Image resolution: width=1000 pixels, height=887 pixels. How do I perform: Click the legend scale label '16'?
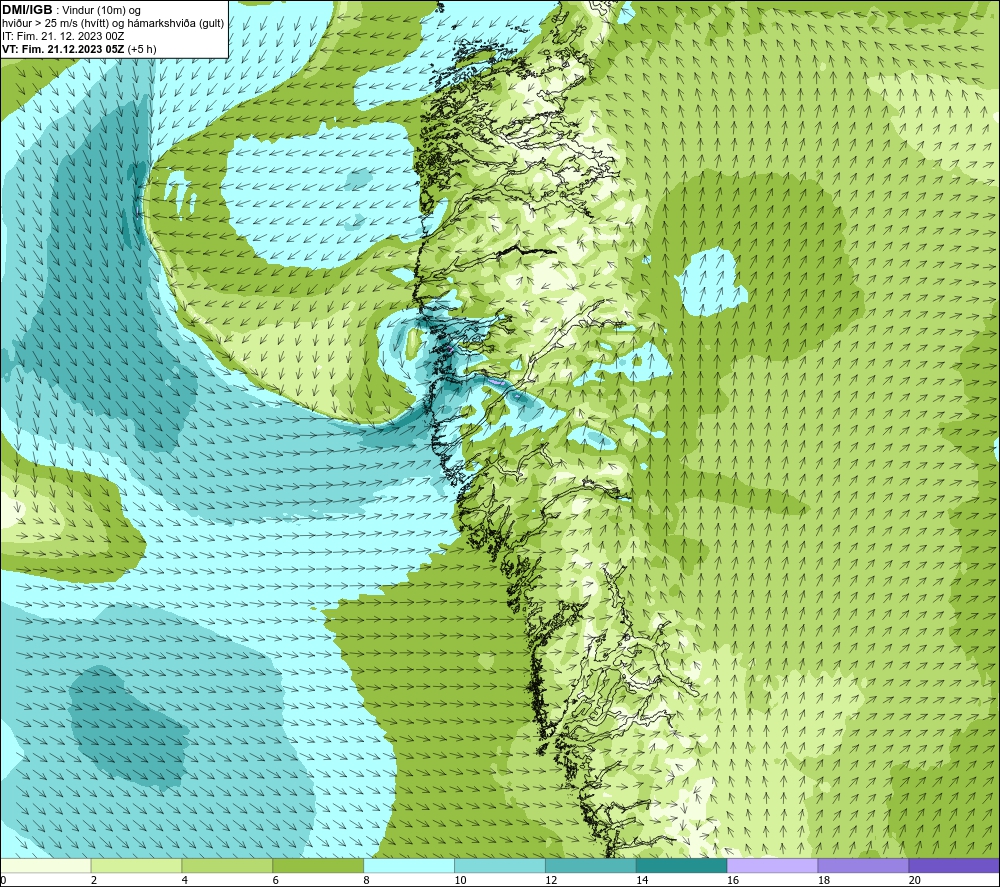733,881
